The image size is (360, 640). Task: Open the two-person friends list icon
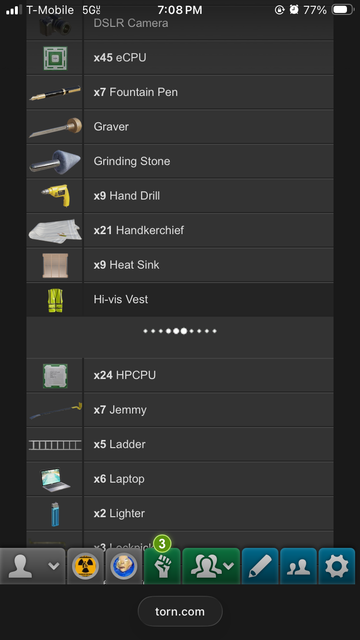[298, 567]
